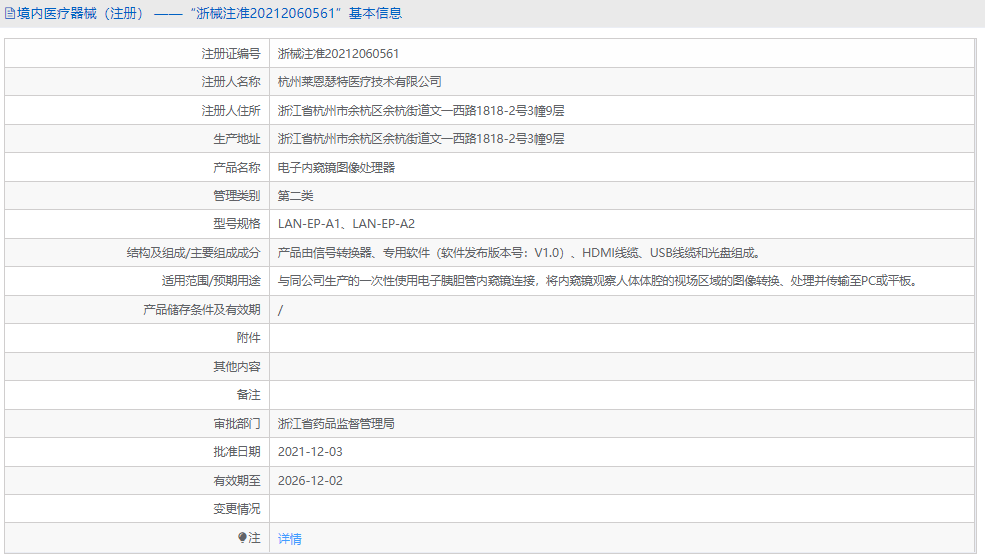The image size is (985, 558).
Task: Click the 其他内容 label
Action: pyautogui.click(x=237, y=366)
